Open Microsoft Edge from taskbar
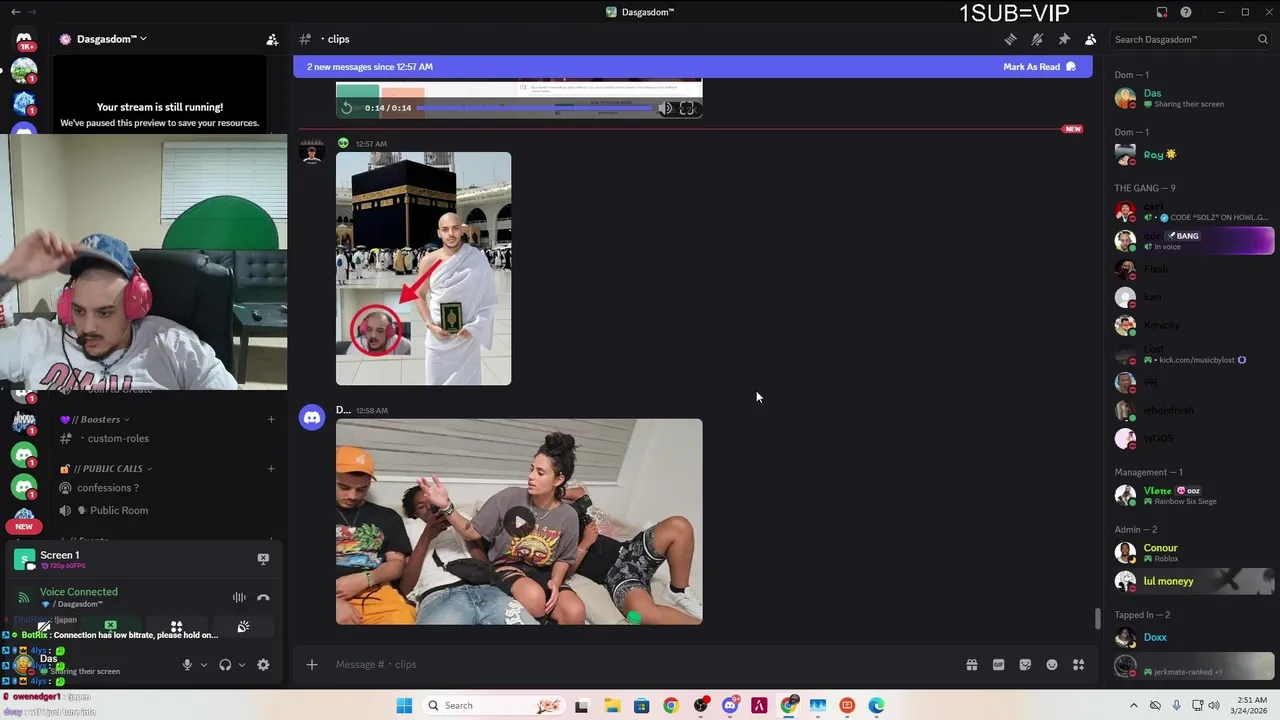Viewport: 1280px width, 720px height. [876, 706]
